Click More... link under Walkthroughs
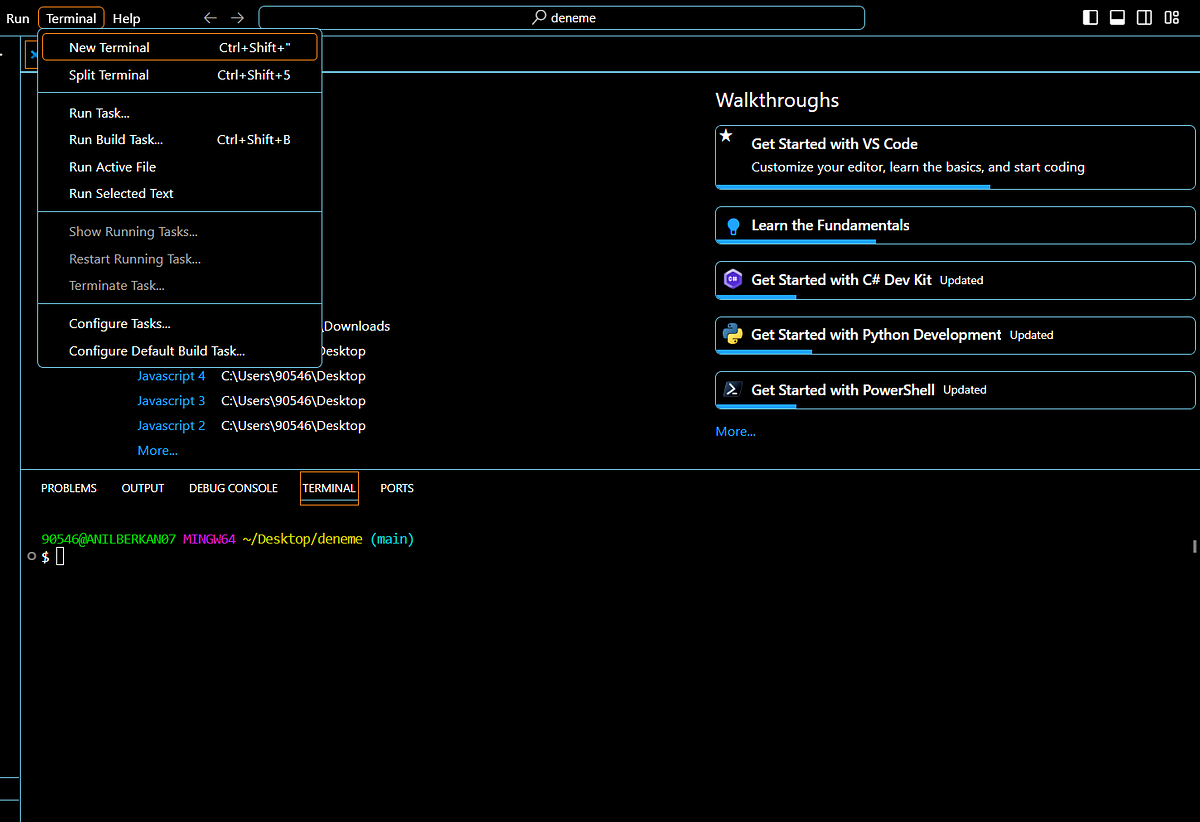The width and height of the screenshot is (1200, 822). pos(735,432)
